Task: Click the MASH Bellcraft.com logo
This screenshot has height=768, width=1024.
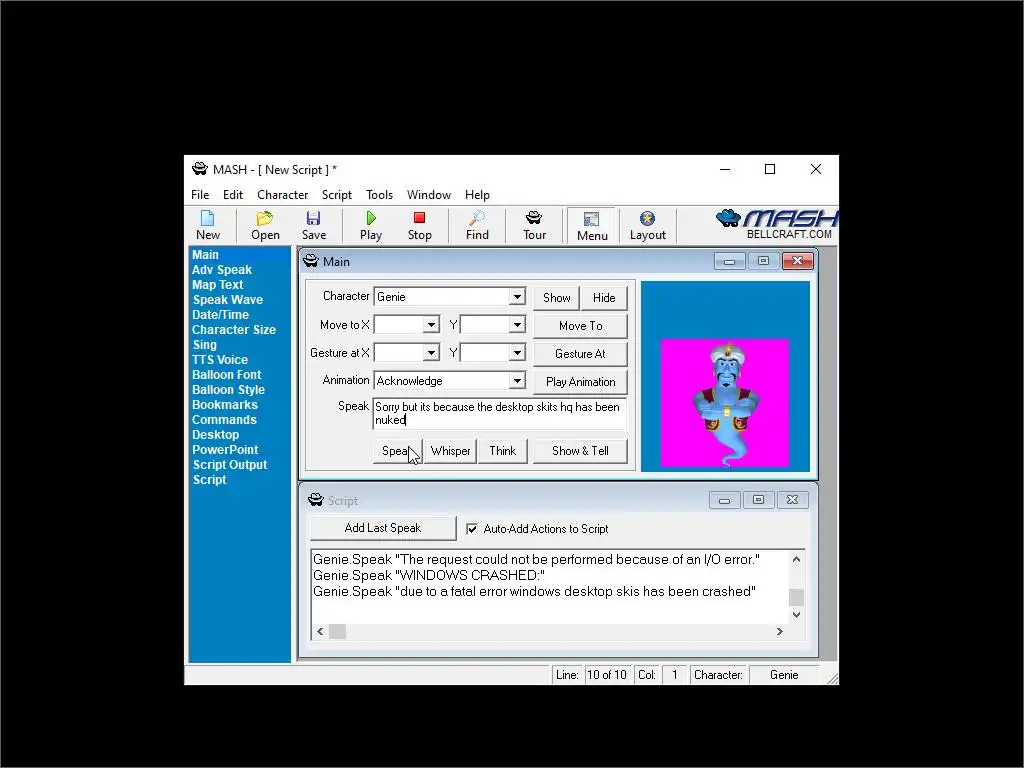Action: pyautogui.click(x=776, y=224)
